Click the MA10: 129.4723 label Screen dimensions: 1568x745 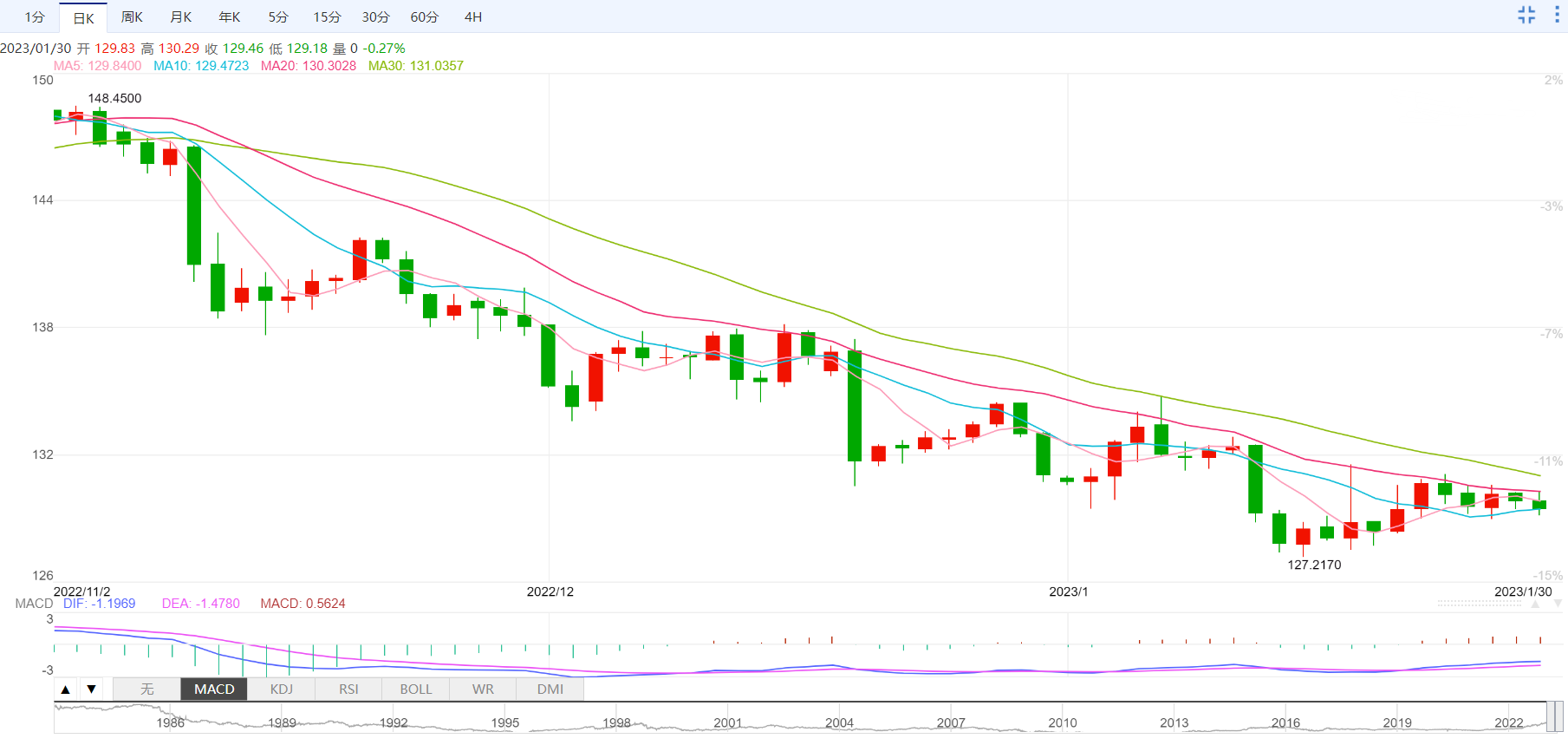(x=201, y=66)
